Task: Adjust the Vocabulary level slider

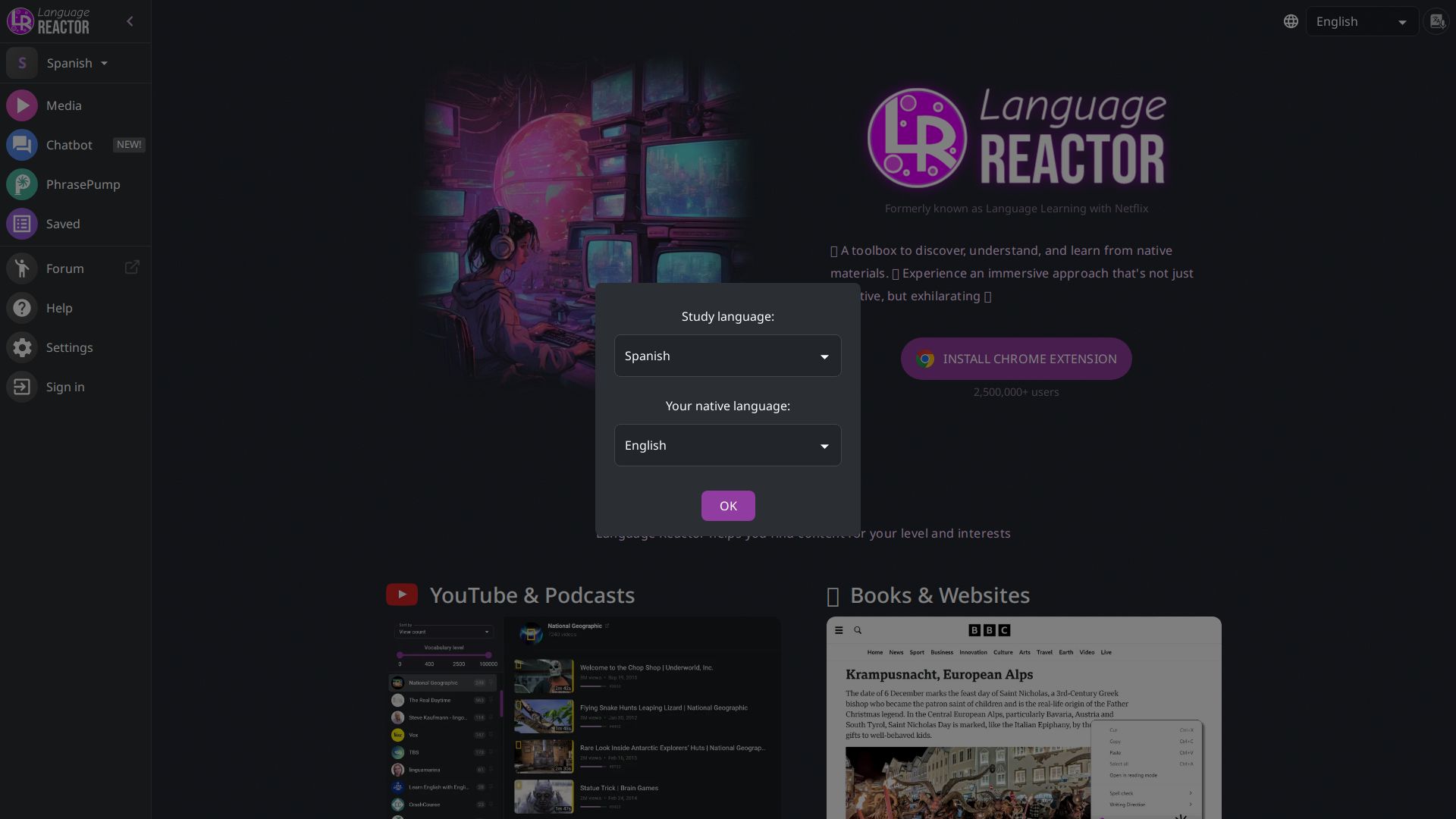Action: (444, 655)
